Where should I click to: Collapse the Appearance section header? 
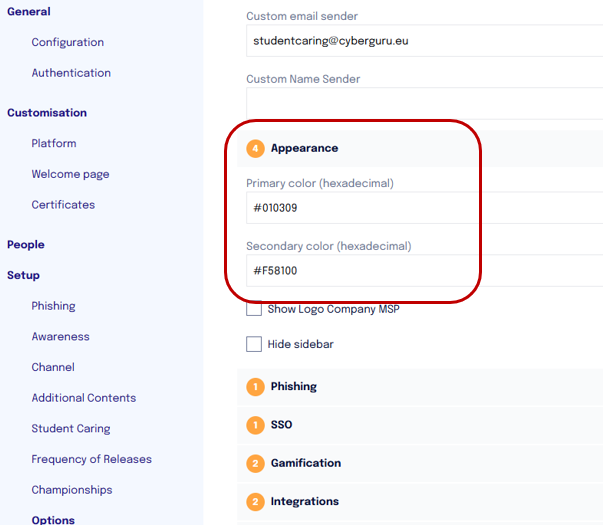coord(304,148)
